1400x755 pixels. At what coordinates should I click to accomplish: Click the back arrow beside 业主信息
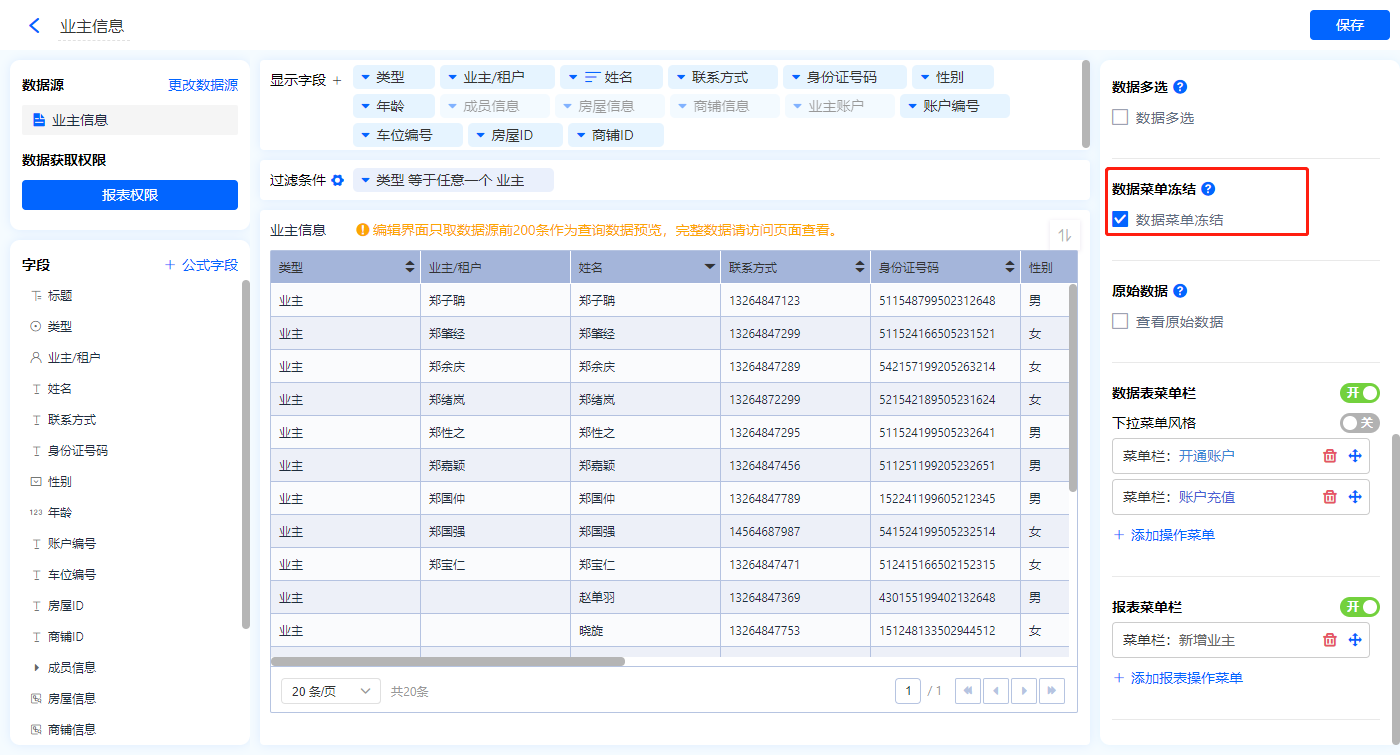point(35,26)
